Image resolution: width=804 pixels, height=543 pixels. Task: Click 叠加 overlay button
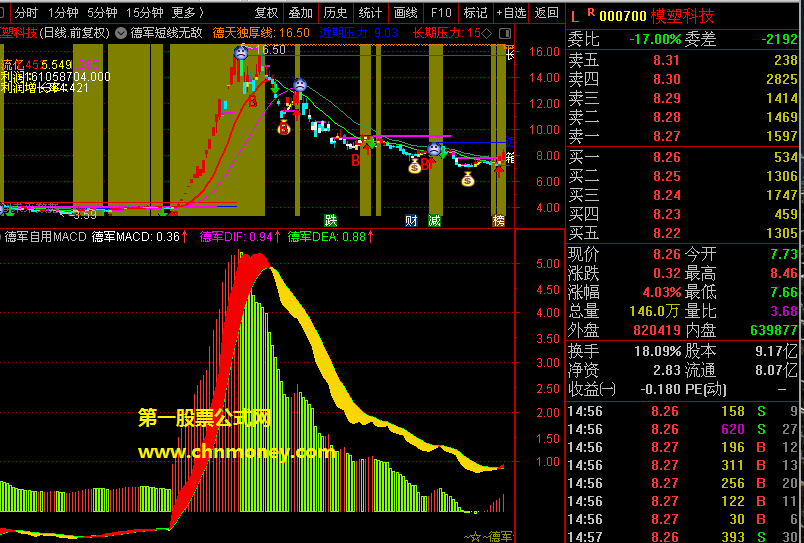[x=300, y=12]
